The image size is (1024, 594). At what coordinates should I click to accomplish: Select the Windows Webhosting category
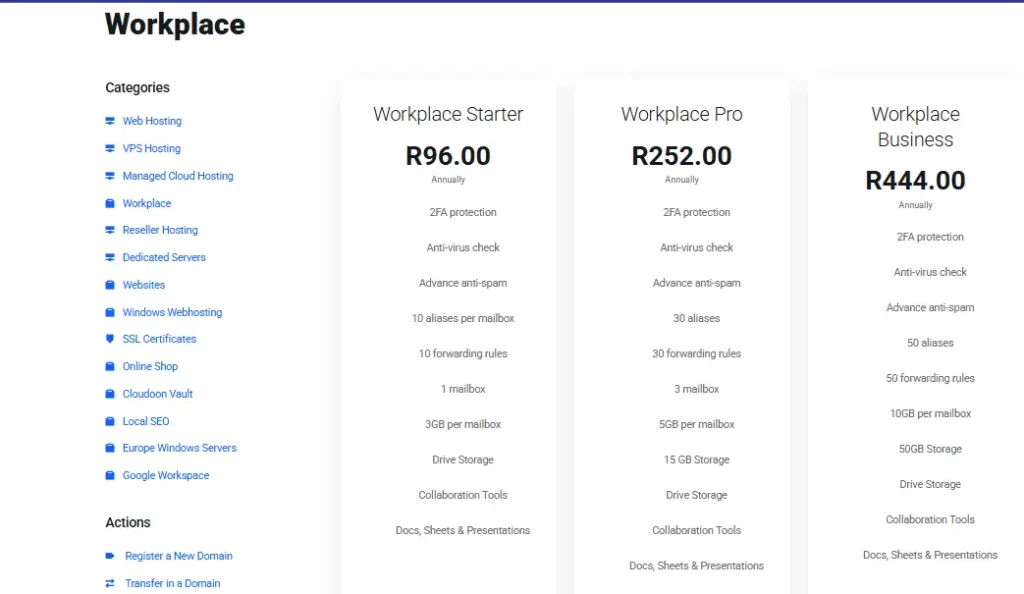(171, 312)
